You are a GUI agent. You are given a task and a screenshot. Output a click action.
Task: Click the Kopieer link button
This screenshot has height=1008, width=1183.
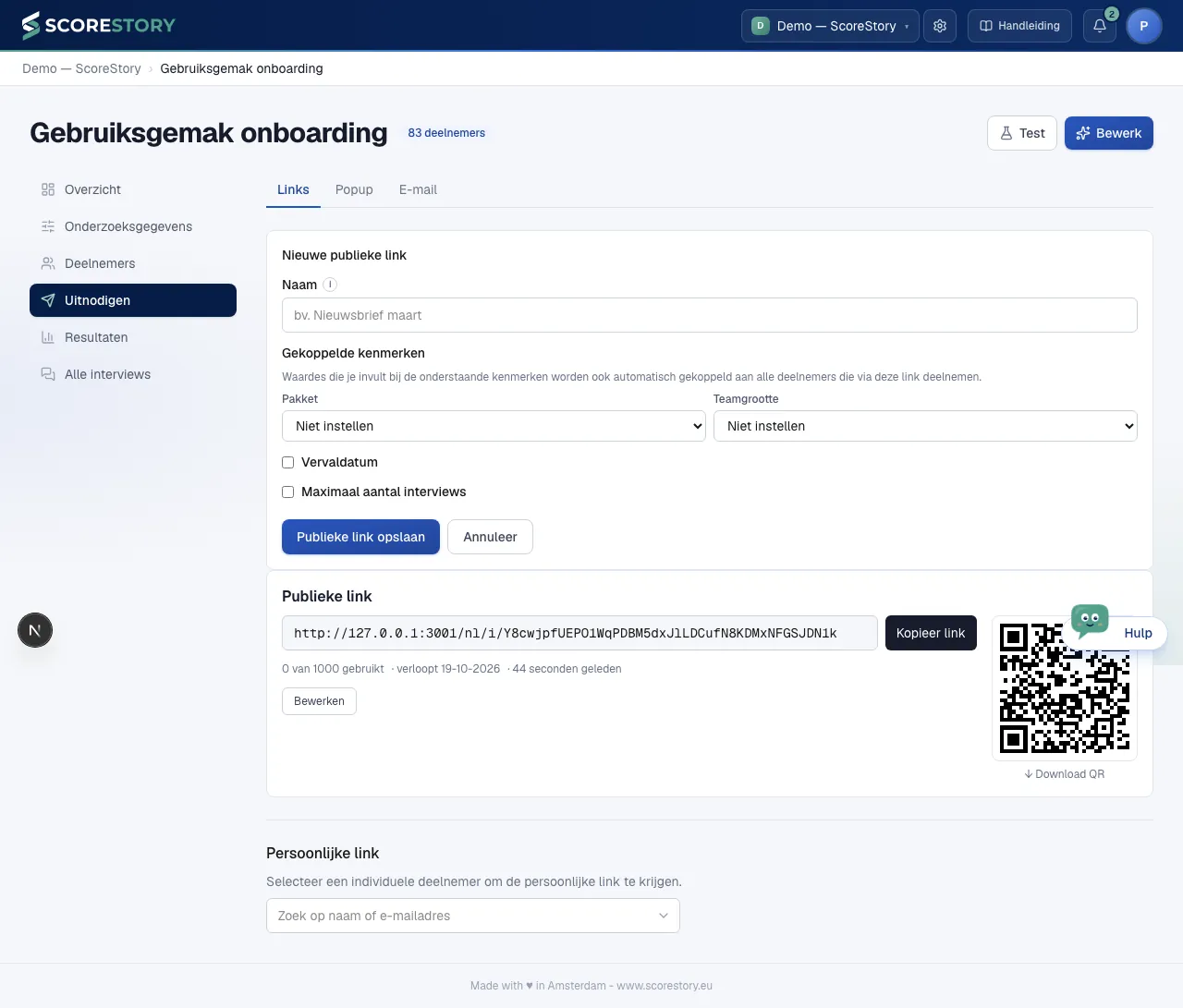[x=931, y=633]
